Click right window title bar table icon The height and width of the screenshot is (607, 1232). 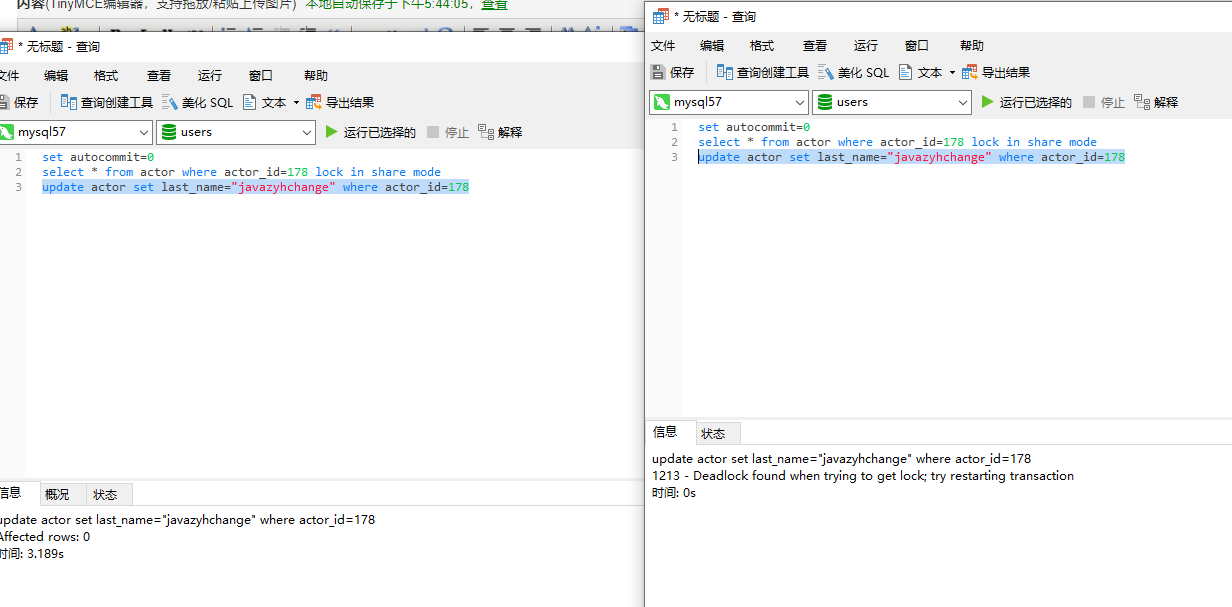click(659, 16)
